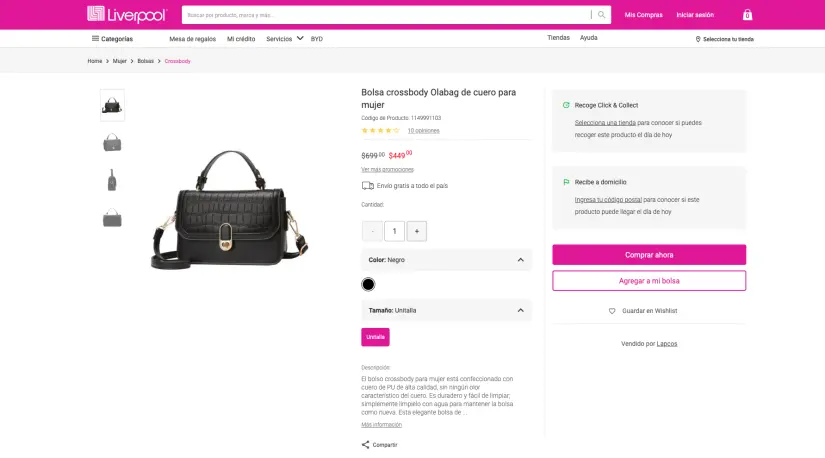Screen dimensions: 825x458
Task: Click the Wishlist heart icon
Action: click(612, 311)
